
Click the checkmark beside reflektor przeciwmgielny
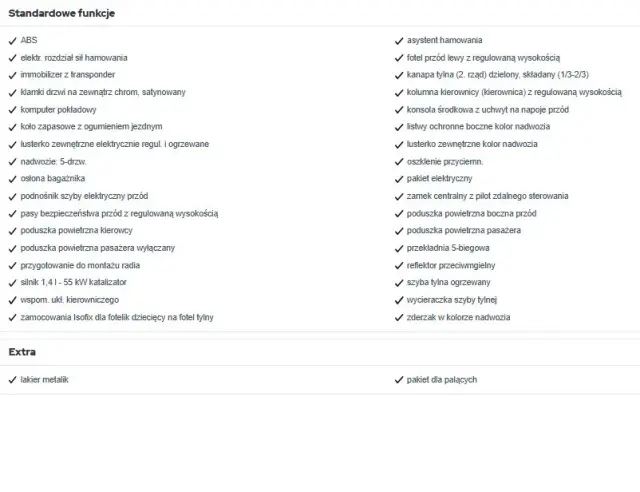coord(400,265)
